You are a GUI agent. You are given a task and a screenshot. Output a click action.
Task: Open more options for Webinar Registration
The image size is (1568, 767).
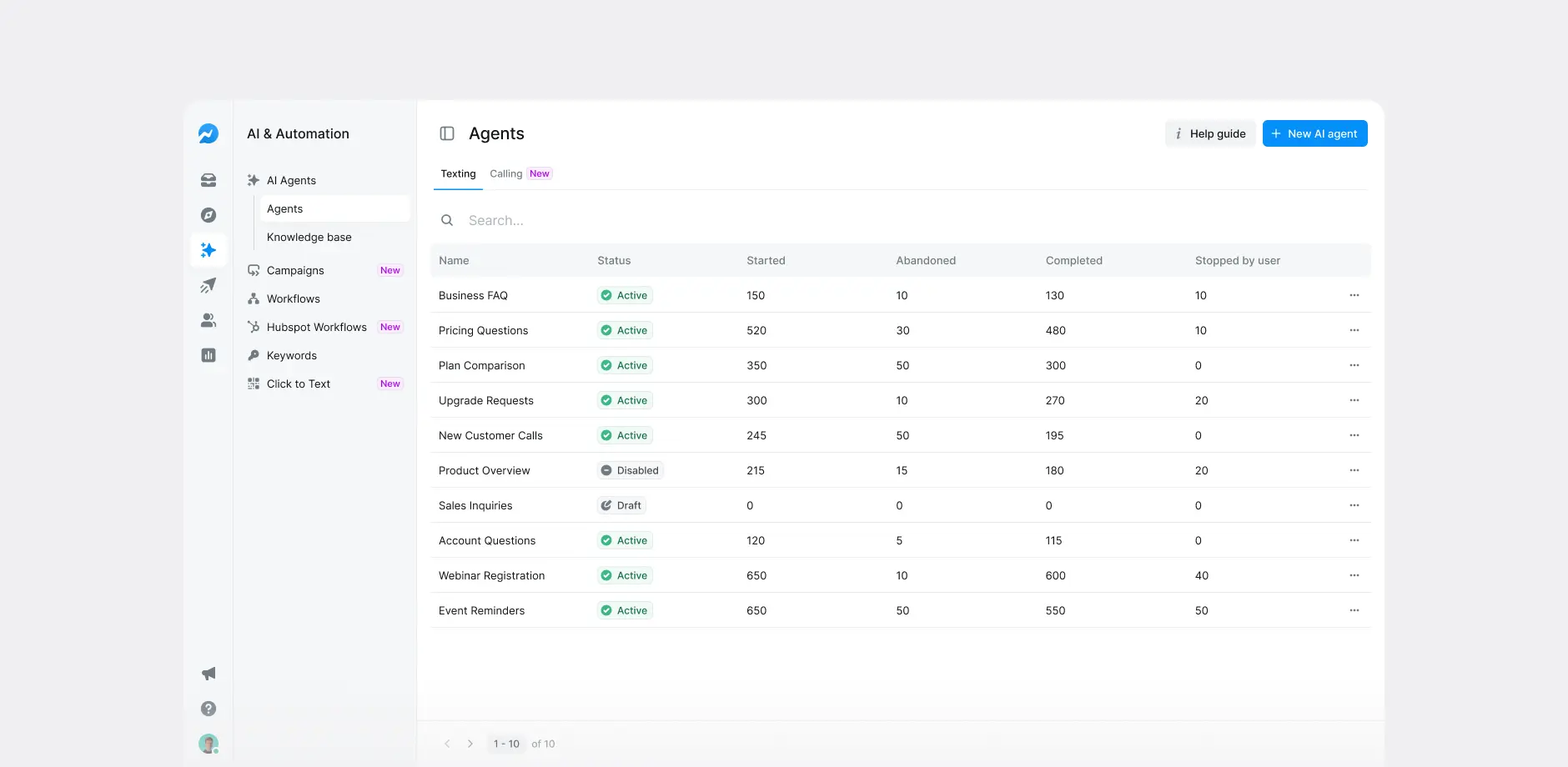pos(1354,575)
